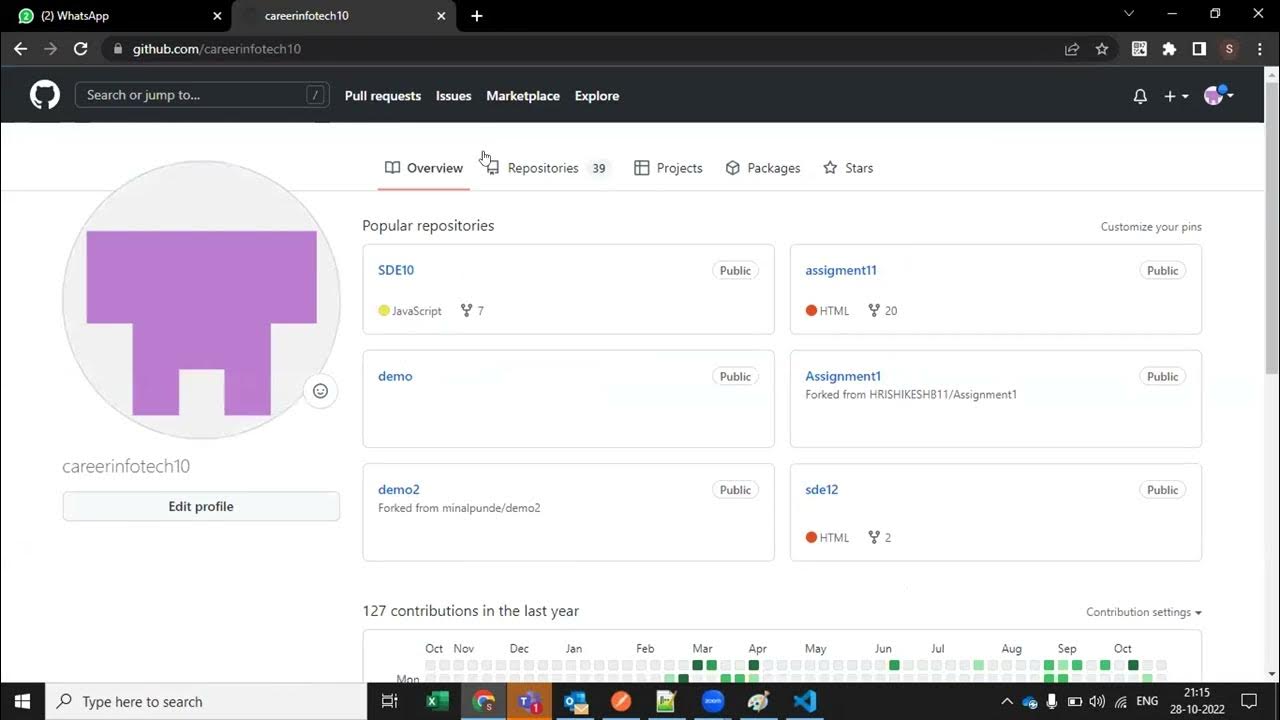Open a new browser tab
The height and width of the screenshot is (720, 1280).
[477, 16]
